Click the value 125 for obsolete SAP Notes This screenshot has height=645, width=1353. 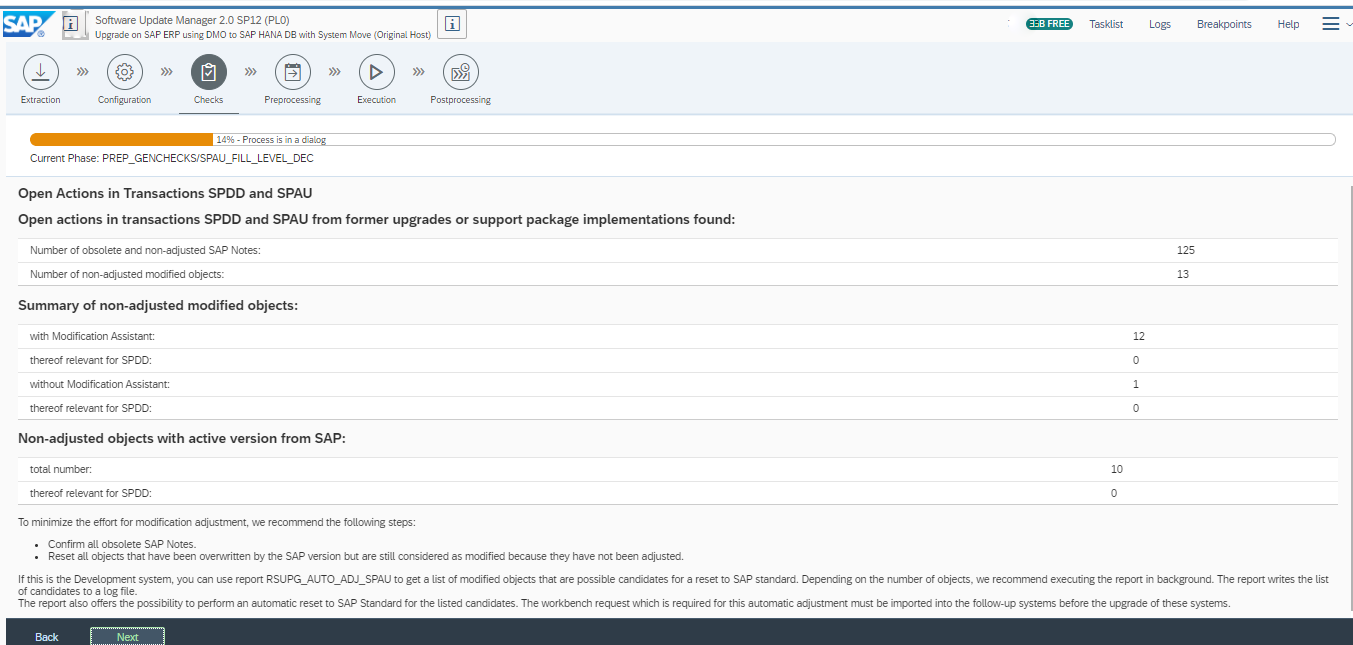pyautogui.click(x=1186, y=250)
